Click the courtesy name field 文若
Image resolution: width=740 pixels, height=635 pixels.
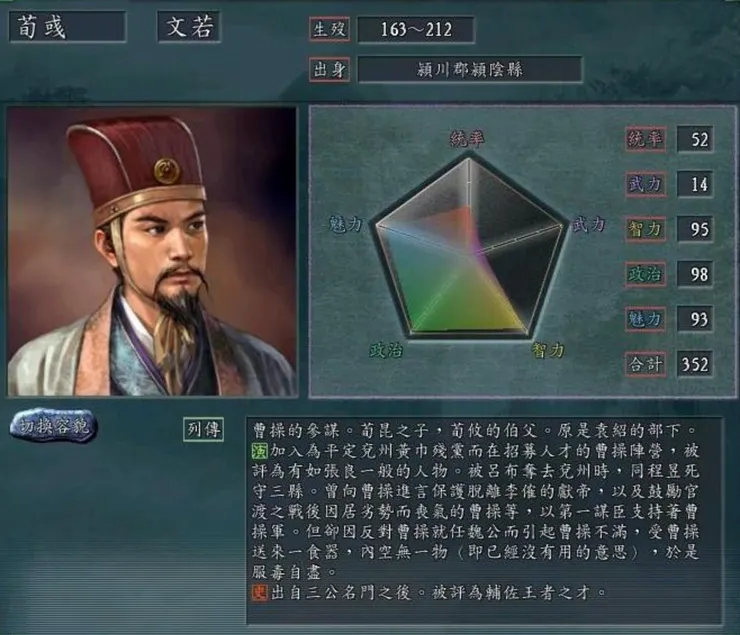click(x=189, y=26)
